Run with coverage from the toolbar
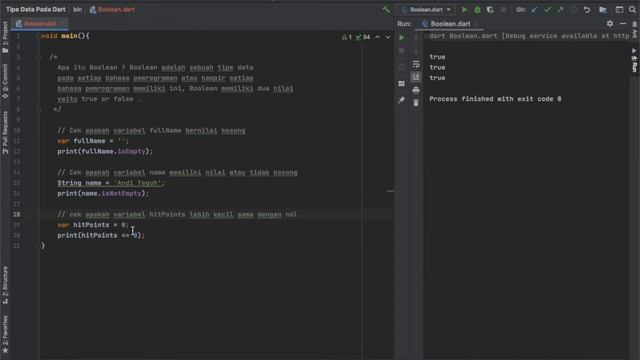This screenshot has width=640, height=360. pyautogui.click(x=490, y=9)
